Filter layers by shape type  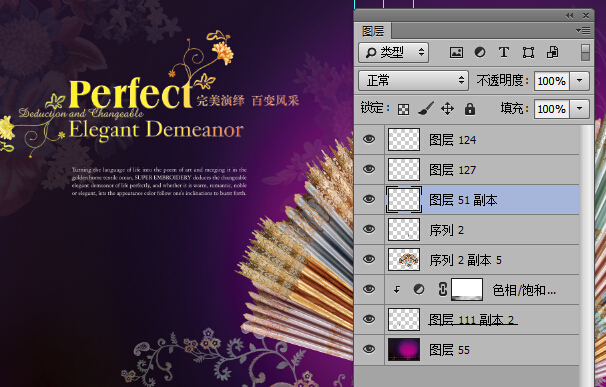pos(528,53)
